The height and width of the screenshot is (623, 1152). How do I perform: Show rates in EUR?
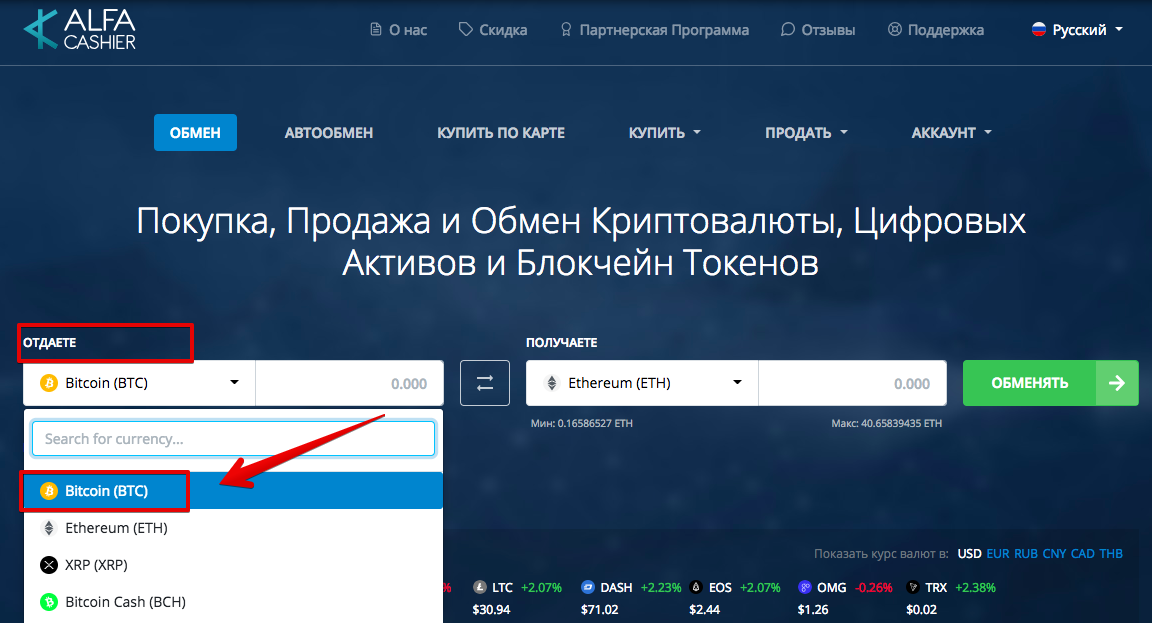click(x=998, y=553)
